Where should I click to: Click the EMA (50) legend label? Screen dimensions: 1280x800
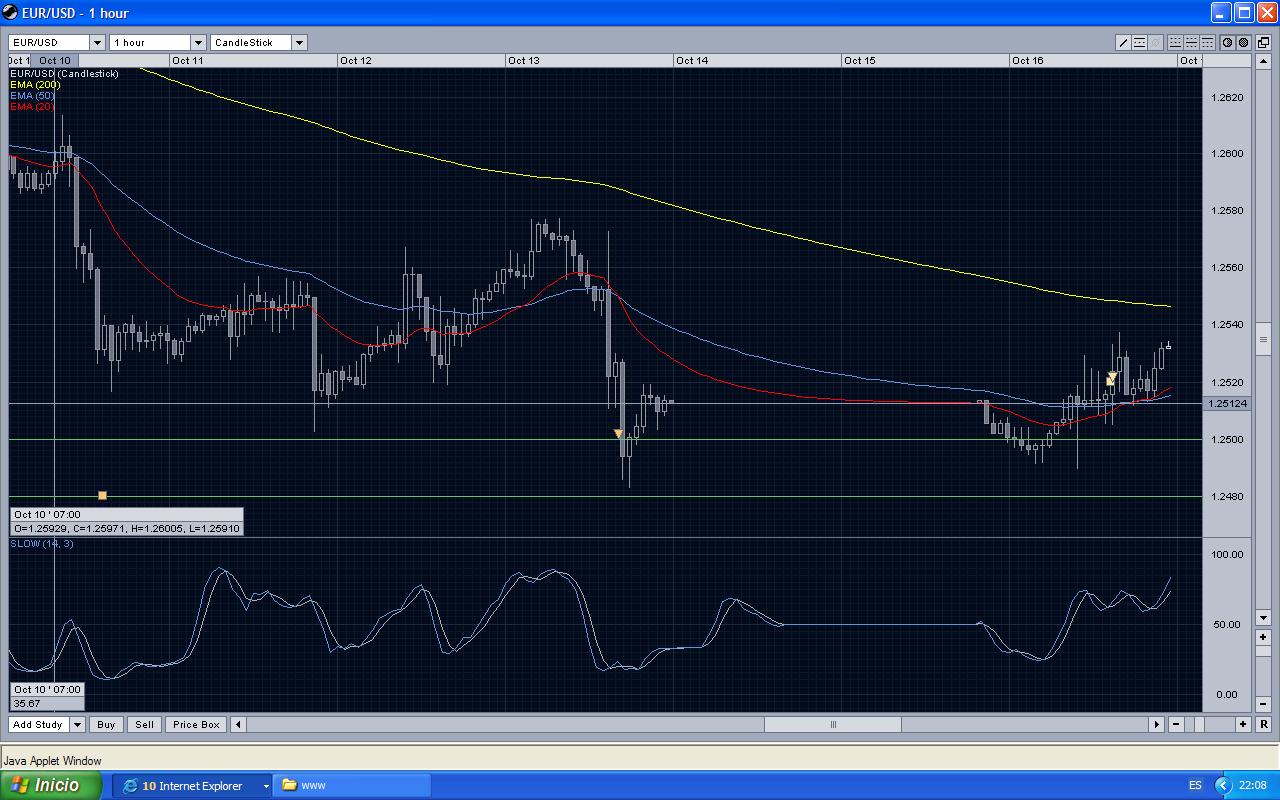point(32,96)
